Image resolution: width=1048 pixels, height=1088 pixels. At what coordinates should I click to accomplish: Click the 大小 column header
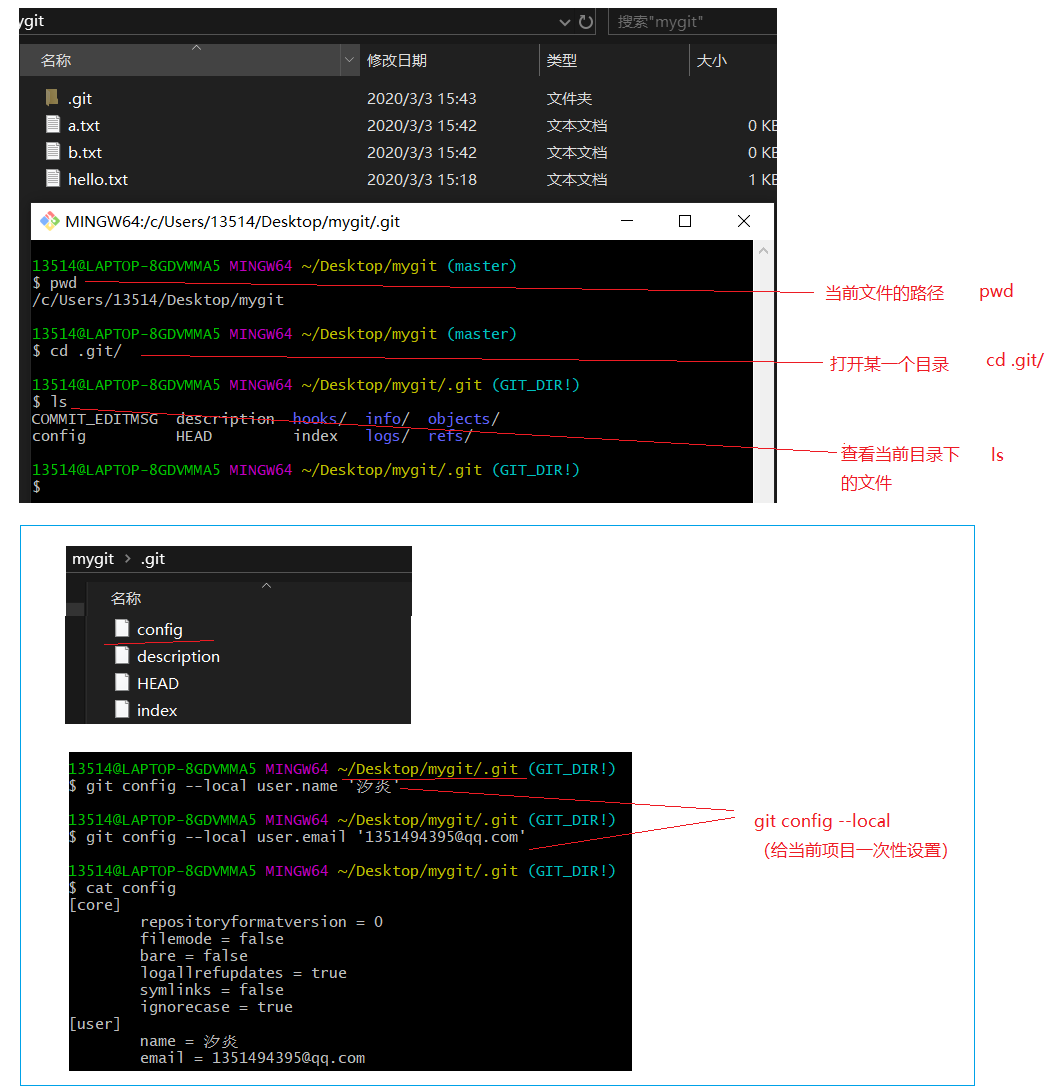(x=711, y=61)
